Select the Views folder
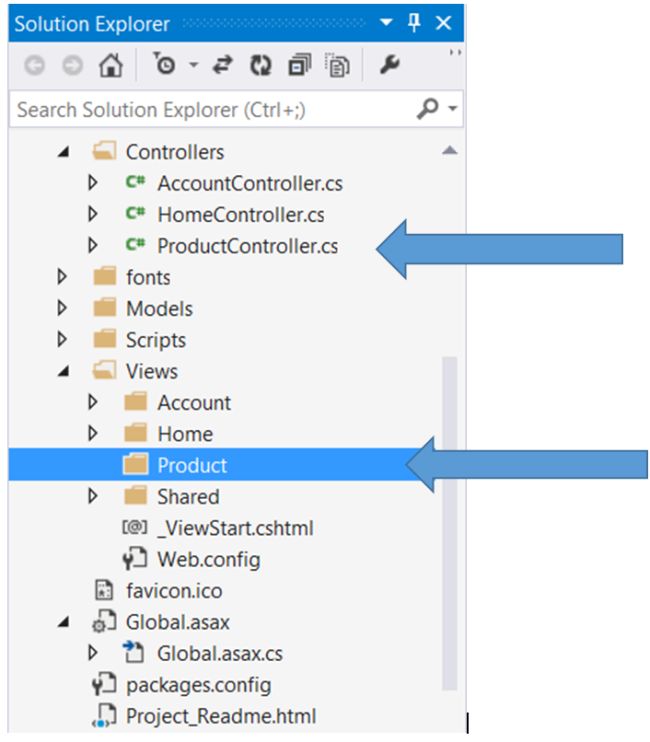The width and height of the screenshot is (650, 742). click(x=152, y=371)
